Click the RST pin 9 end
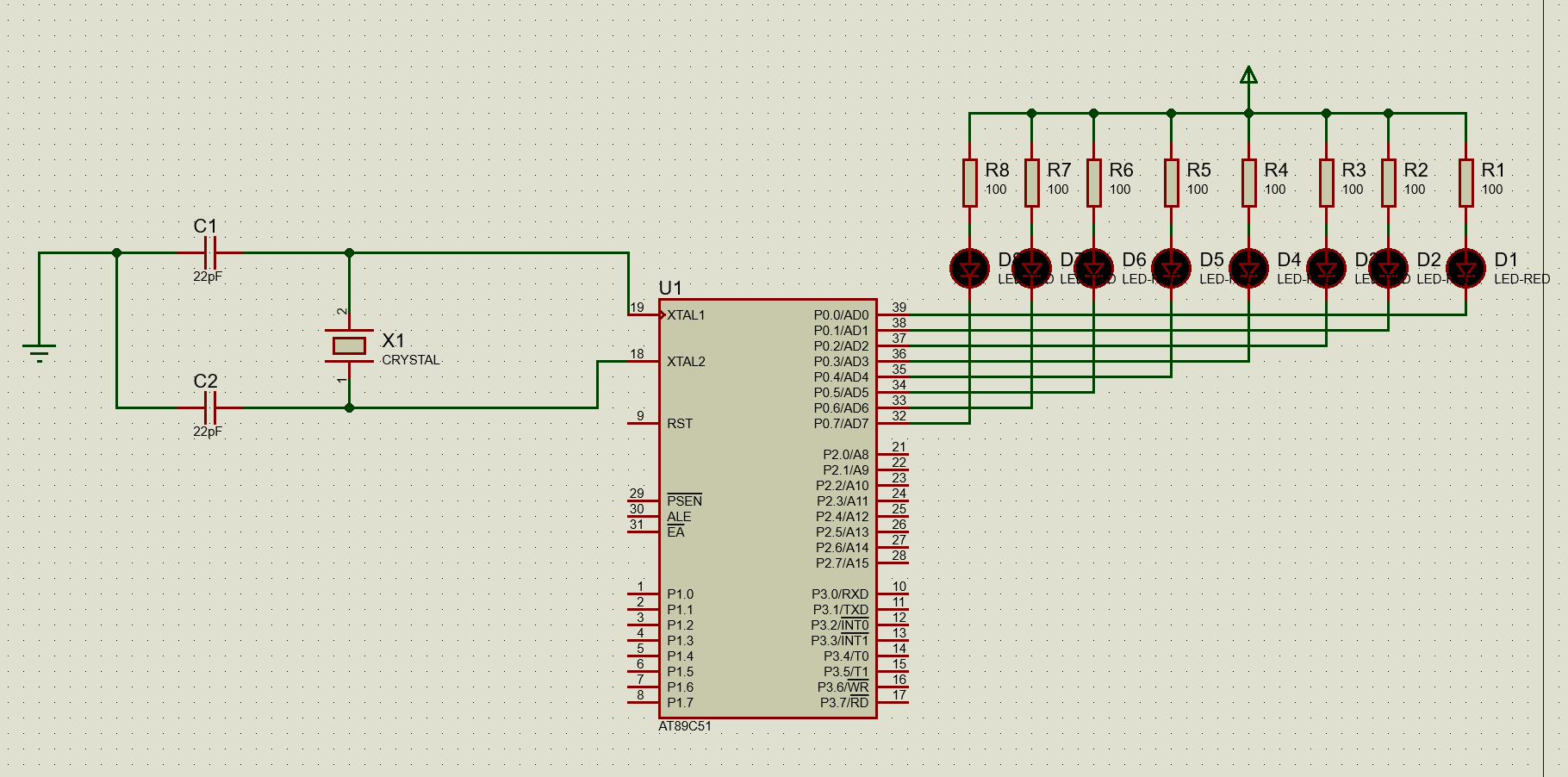 pyautogui.click(x=633, y=423)
